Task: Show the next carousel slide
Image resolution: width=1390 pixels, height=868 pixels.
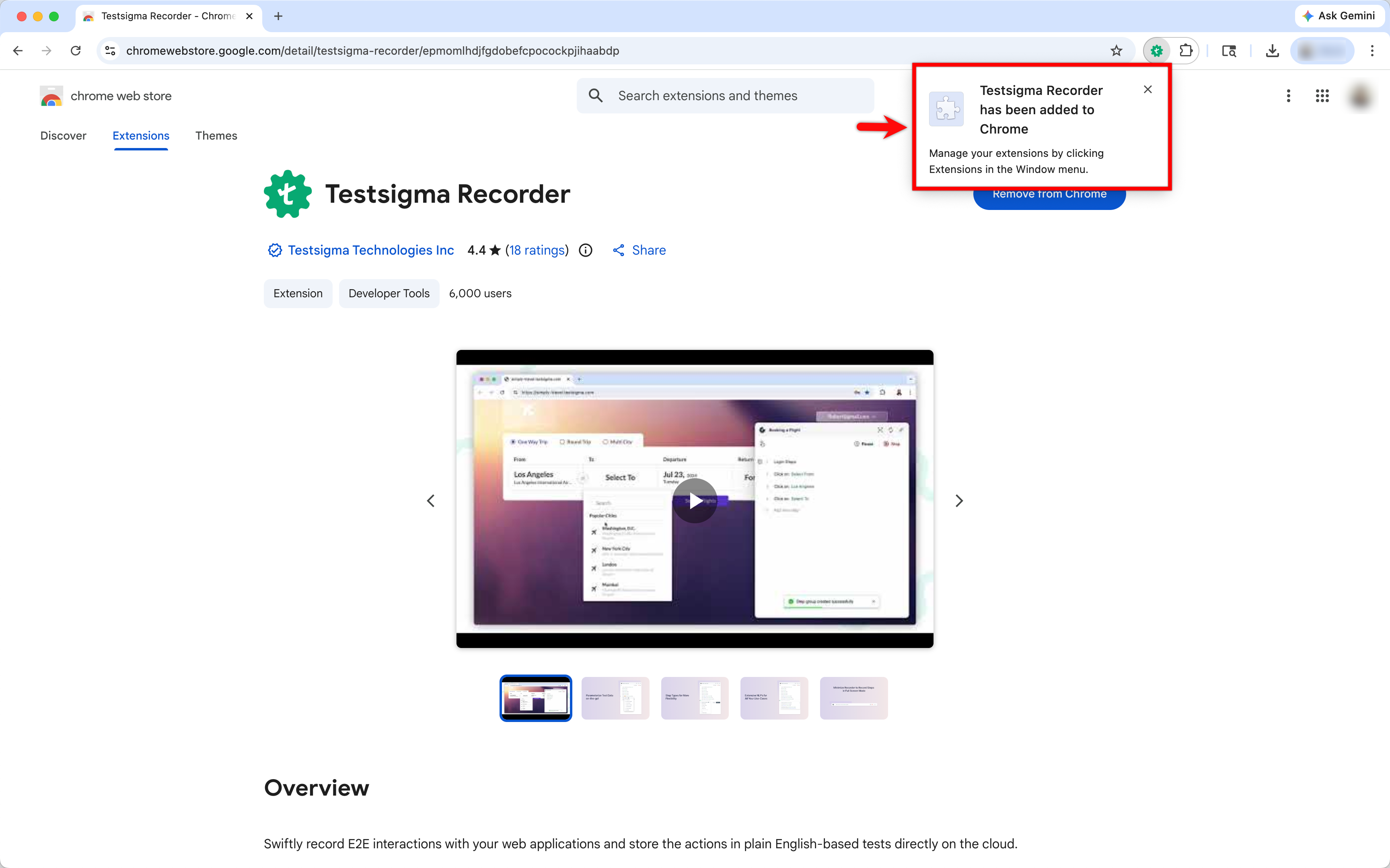Action: point(959,501)
